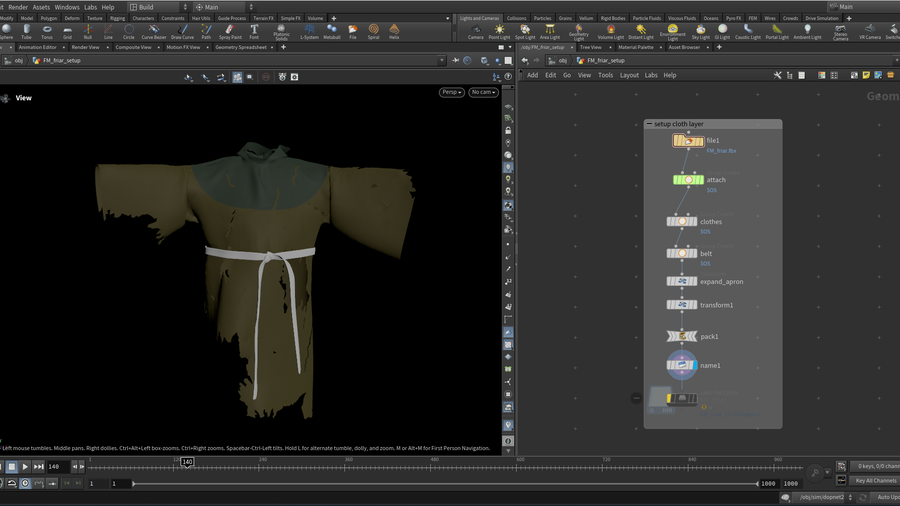Image resolution: width=900 pixels, height=506 pixels.
Task: Open the No cam camera dropdown
Action: 483,92
